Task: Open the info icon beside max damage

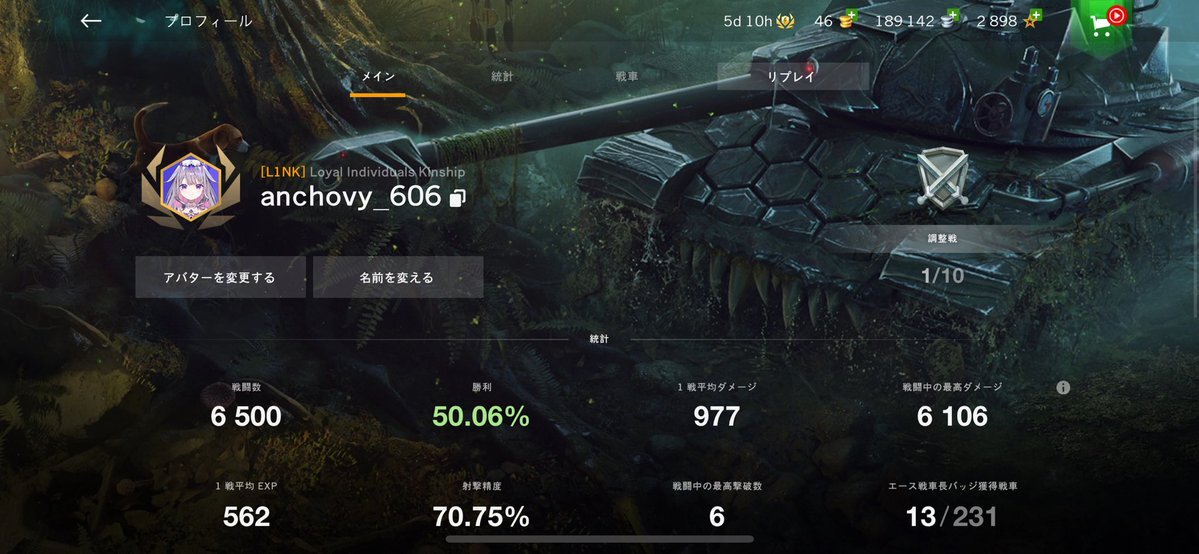Action: coord(1063,388)
